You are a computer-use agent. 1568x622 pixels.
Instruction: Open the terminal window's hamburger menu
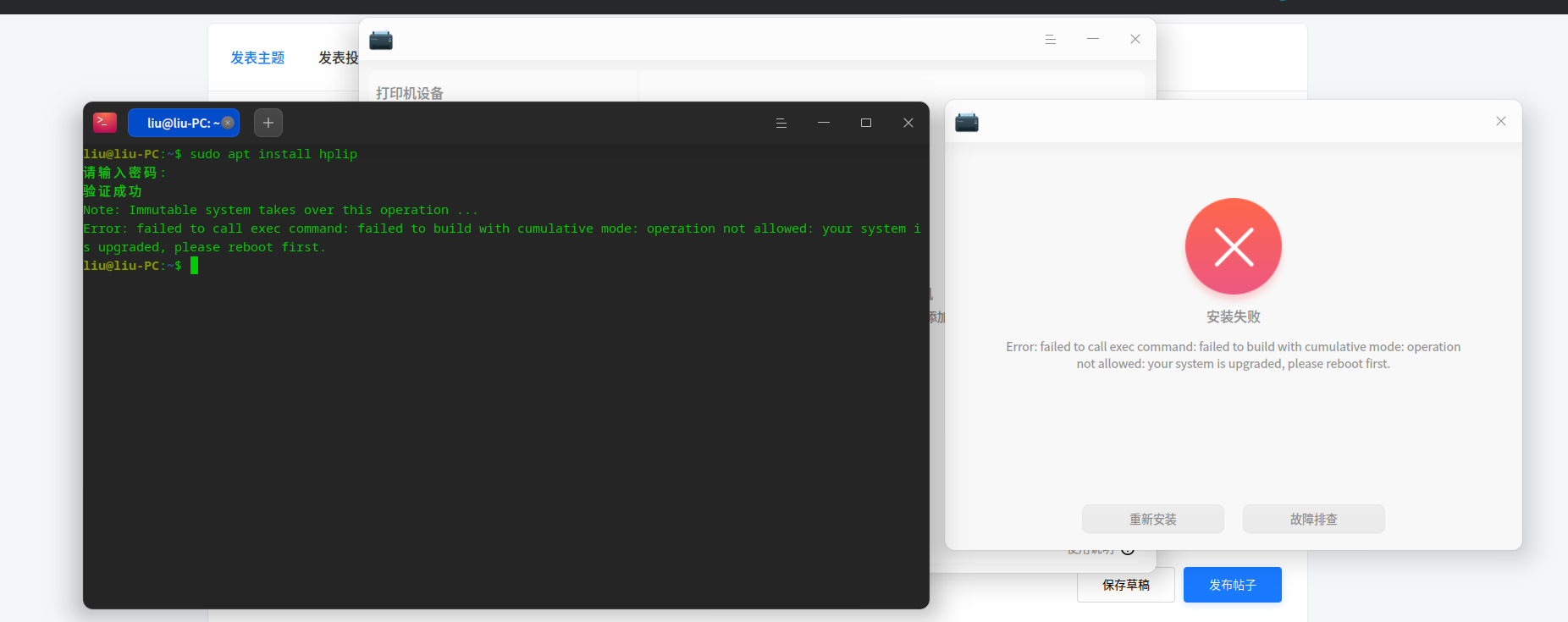781,123
